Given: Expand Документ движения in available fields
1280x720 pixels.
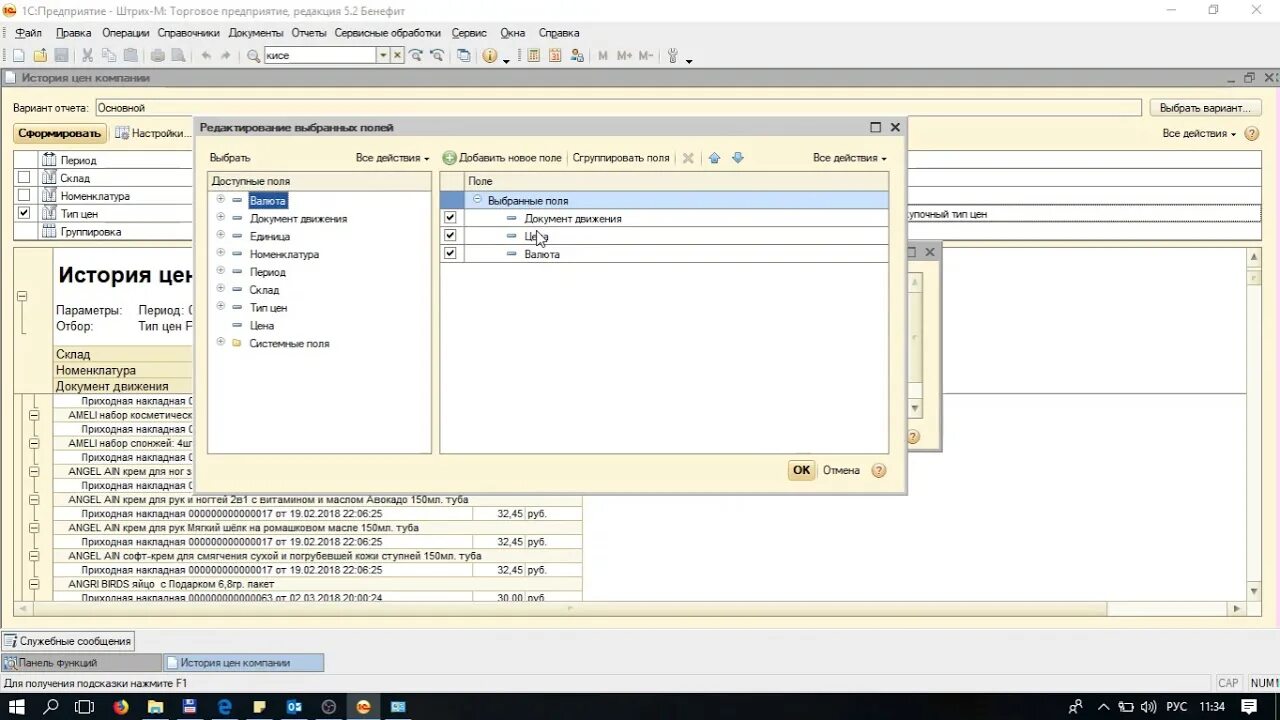Looking at the screenshot, I should coord(220,218).
